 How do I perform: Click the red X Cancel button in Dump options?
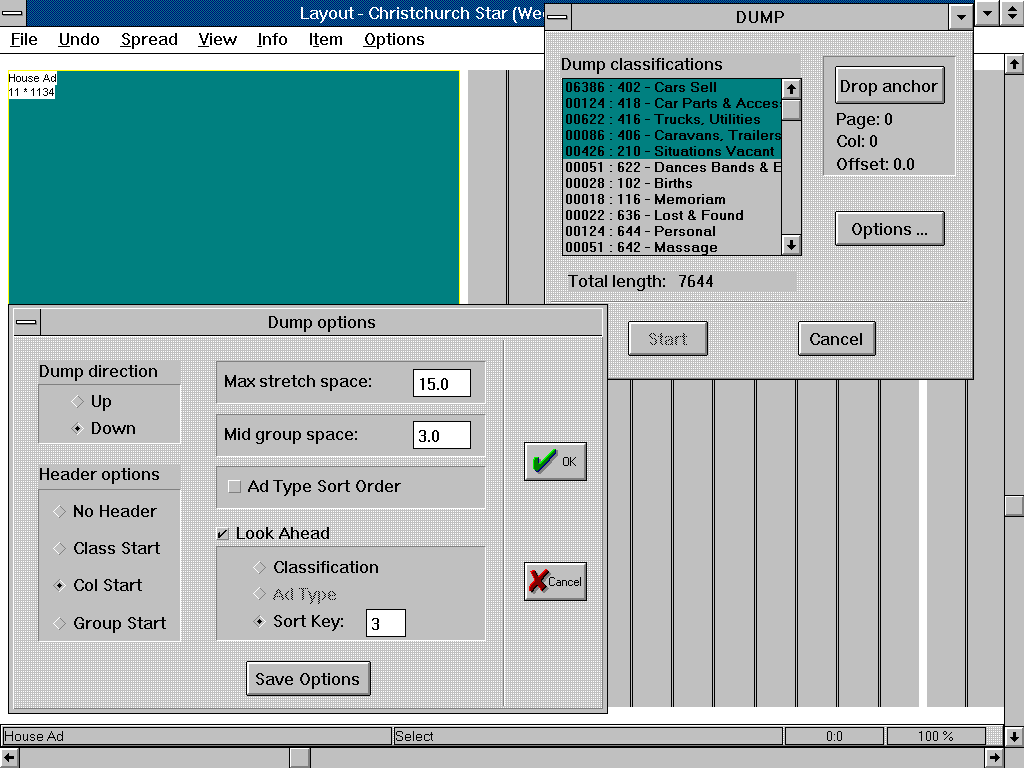[x=555, y=581]
